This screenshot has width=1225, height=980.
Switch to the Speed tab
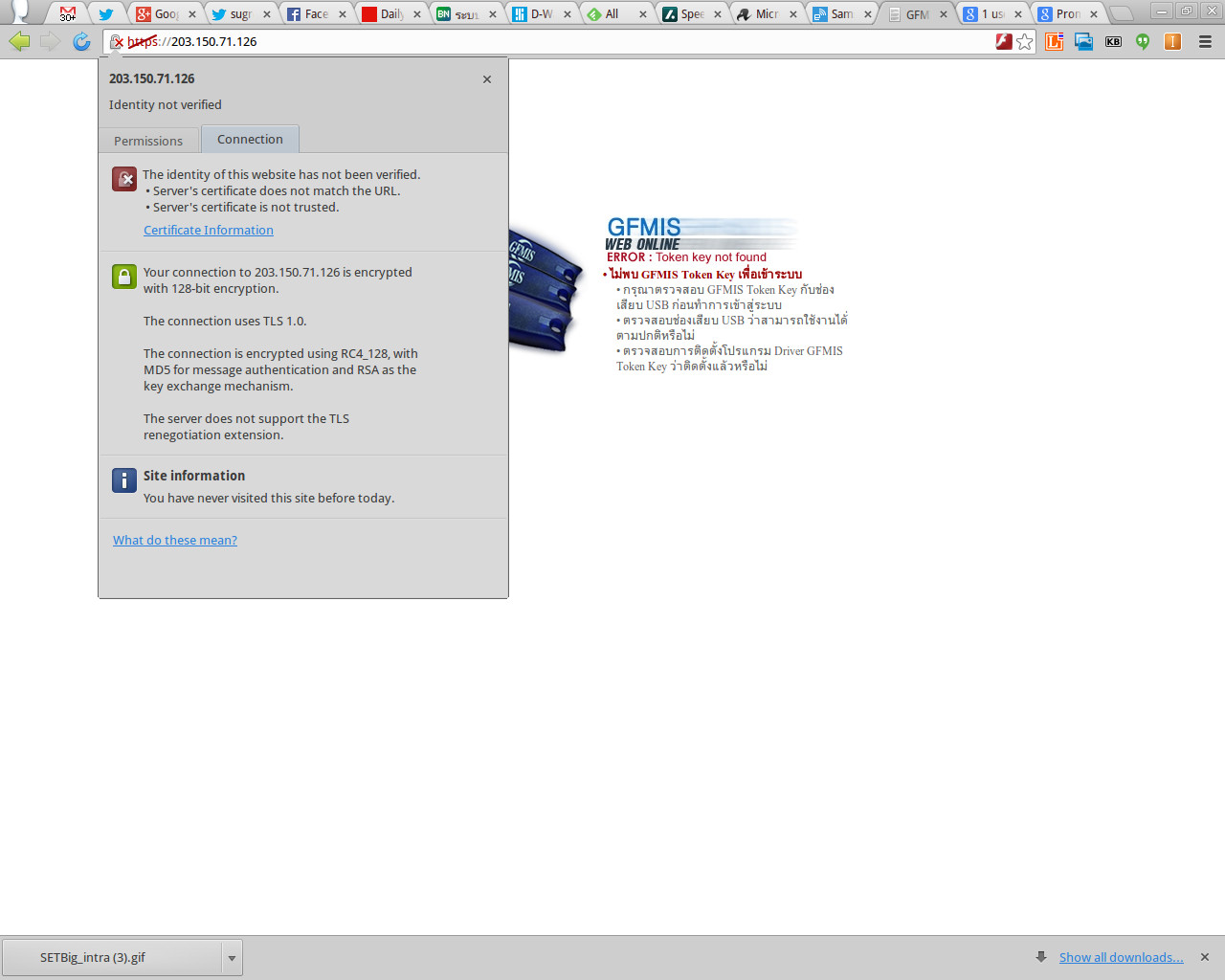coord(691,13)
